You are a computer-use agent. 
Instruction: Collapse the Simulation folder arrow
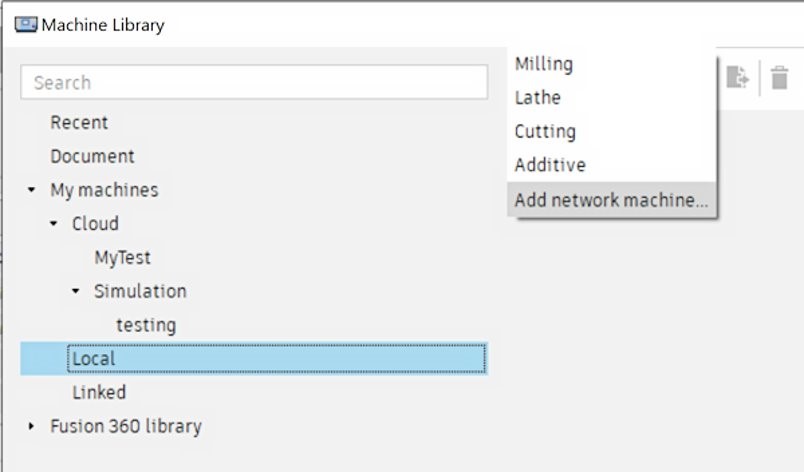(x=76, y=292)
